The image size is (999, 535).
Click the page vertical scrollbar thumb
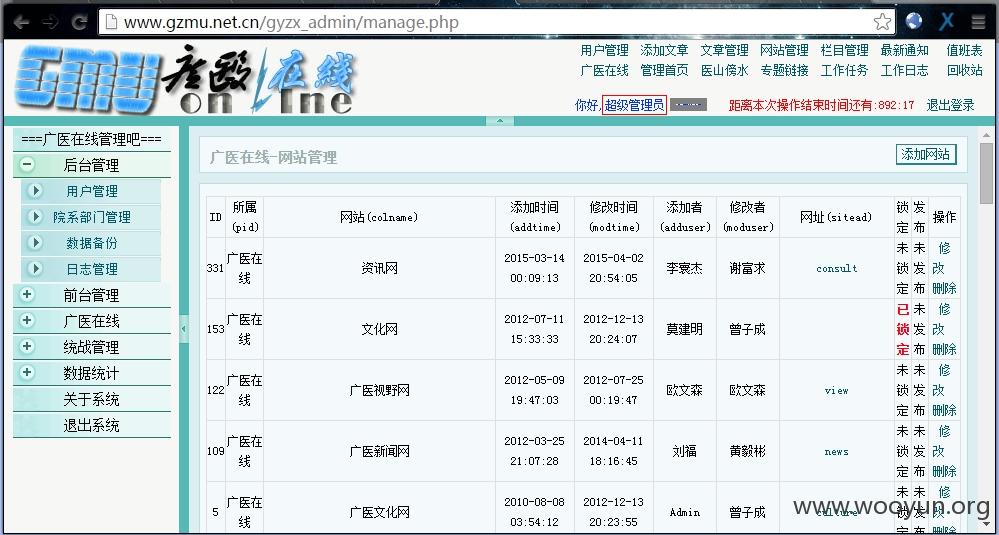pyautogui.click(x=986, y=173)
